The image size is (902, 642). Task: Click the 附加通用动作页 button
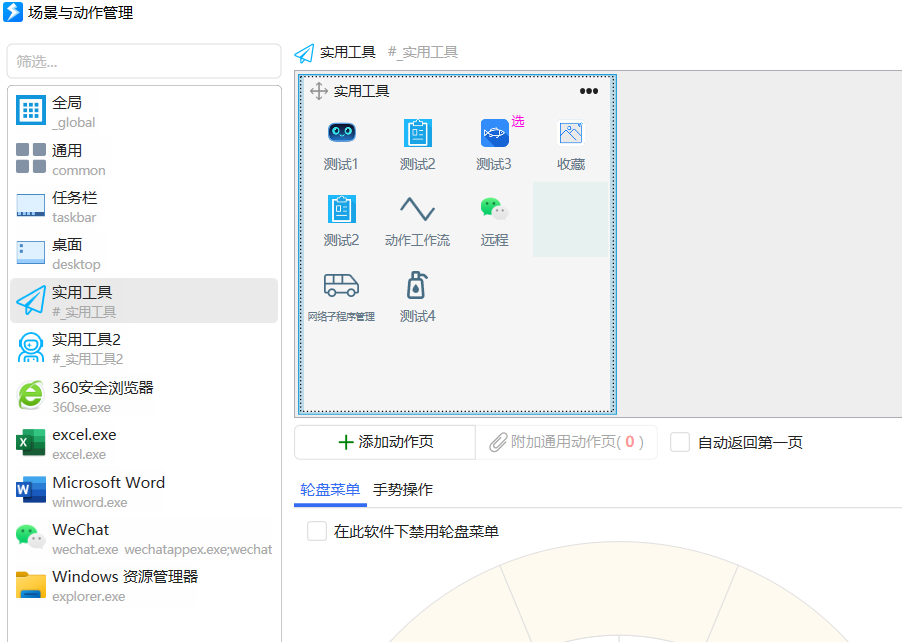point(566,442)
